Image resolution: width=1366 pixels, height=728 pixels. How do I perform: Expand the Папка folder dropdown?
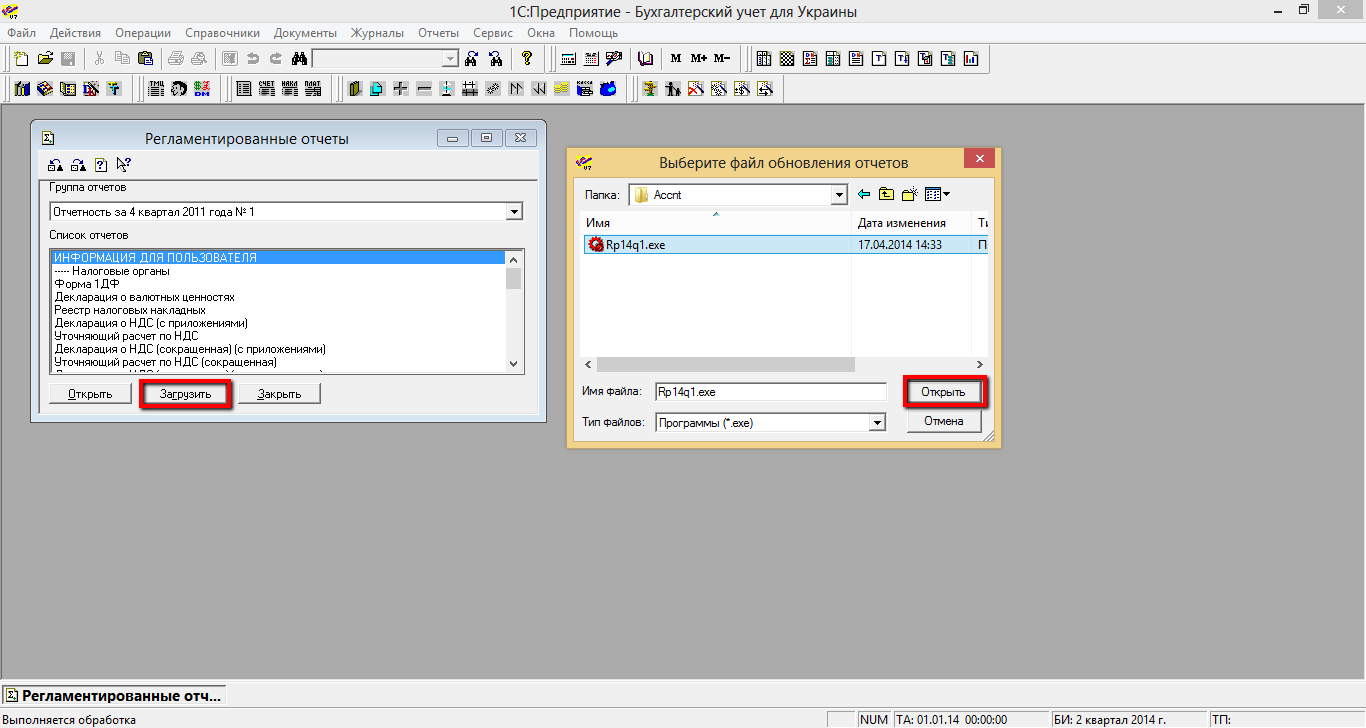coord(839,195)
